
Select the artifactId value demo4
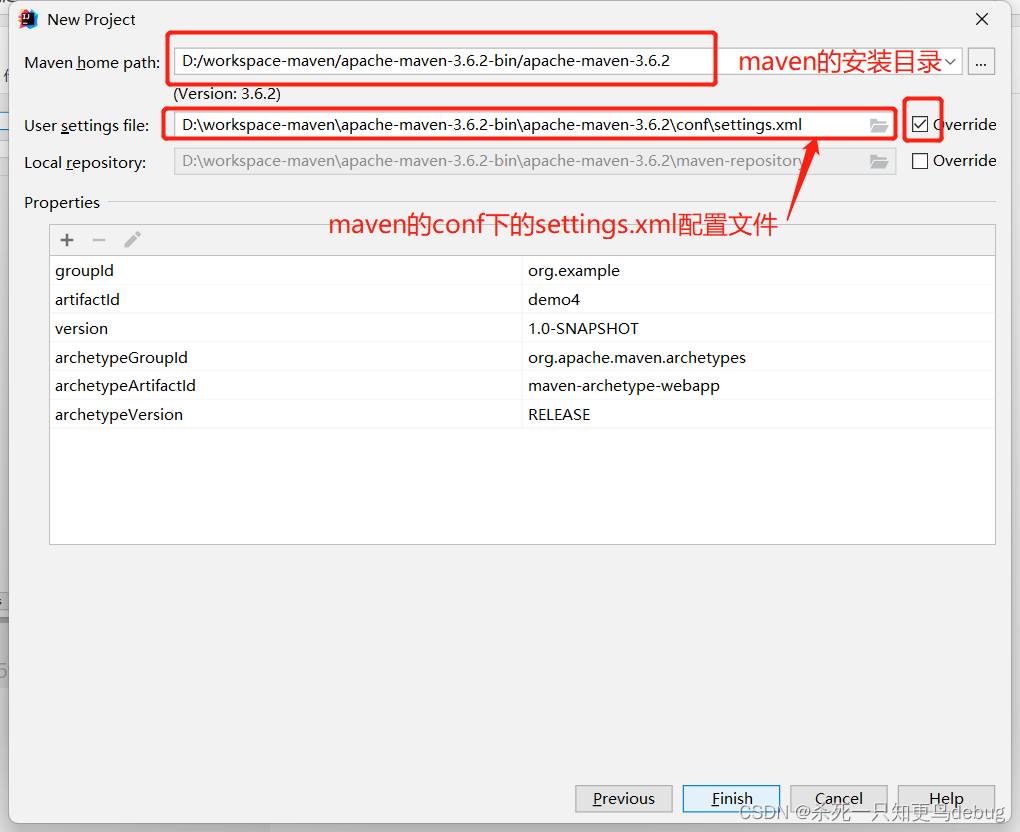point(556,299)
